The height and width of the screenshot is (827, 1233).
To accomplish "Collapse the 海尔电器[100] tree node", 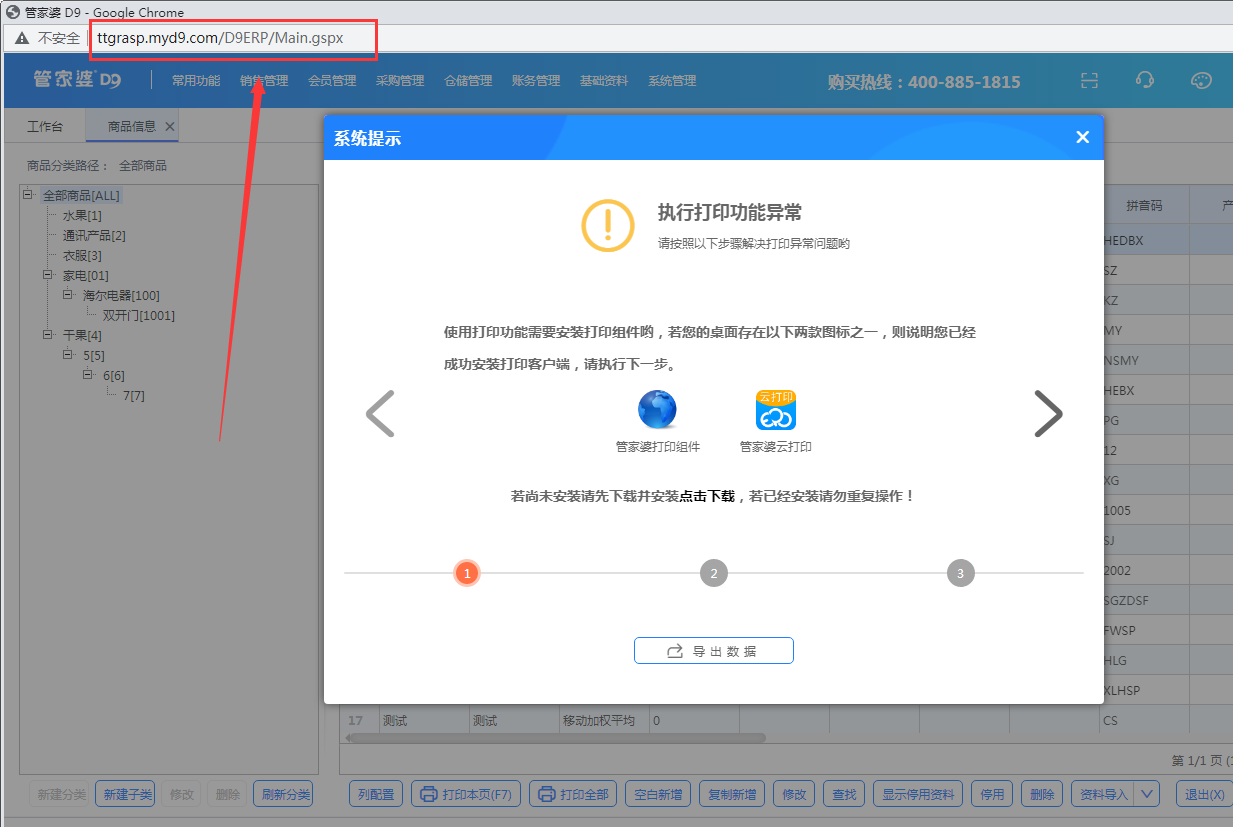I will 68,294.
